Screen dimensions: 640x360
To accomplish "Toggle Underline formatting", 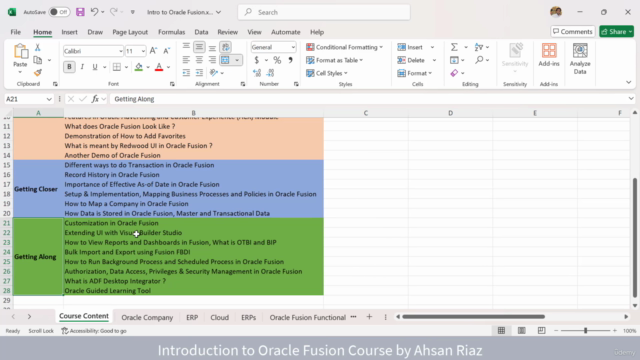I will pos(95,67).
